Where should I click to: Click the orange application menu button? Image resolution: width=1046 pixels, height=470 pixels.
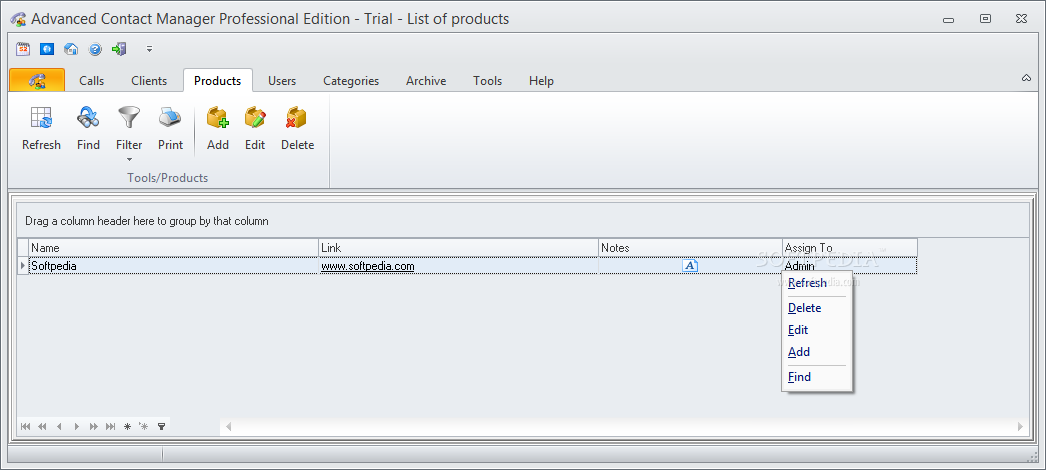point(37,80)
